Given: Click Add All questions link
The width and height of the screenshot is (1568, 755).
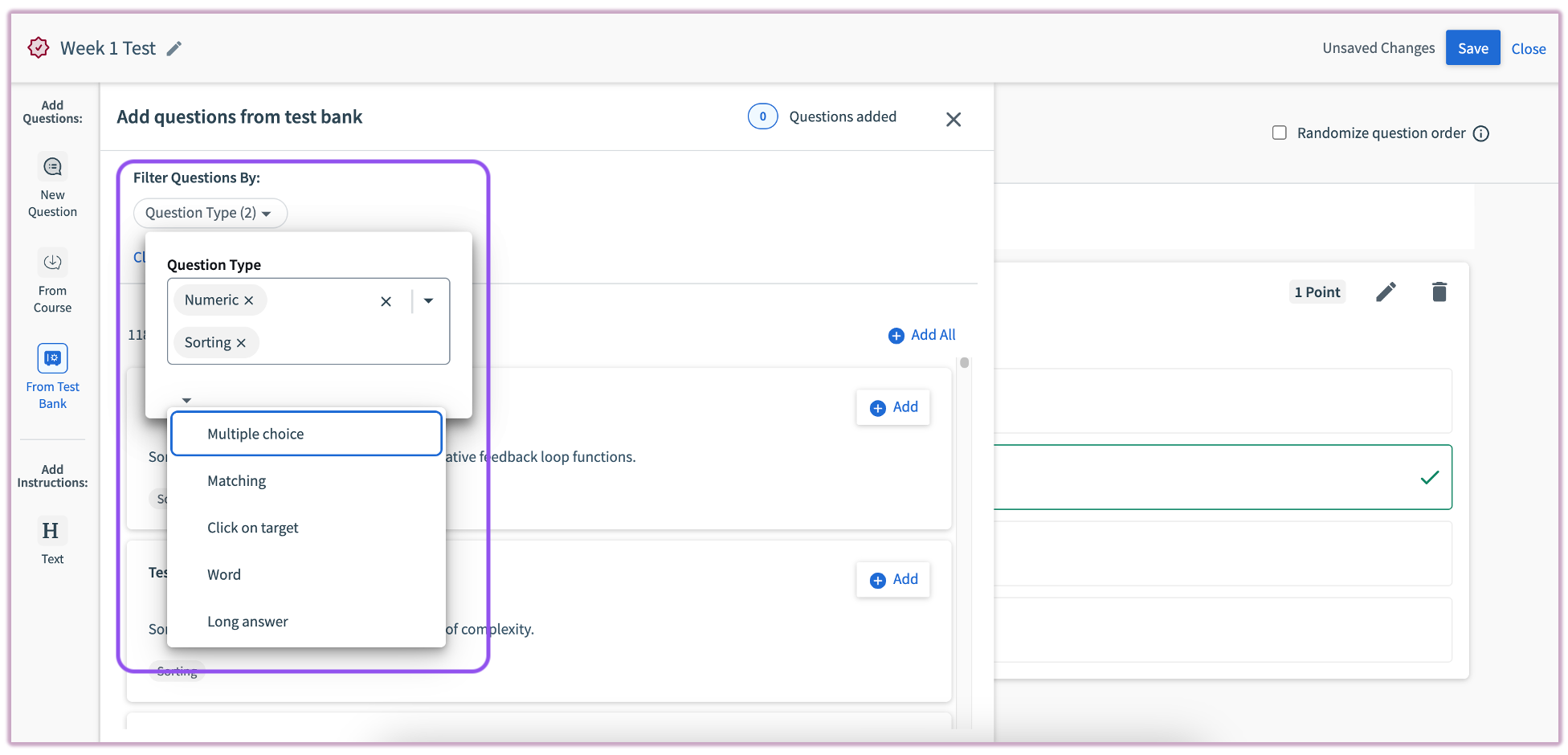Looking at the screenshot, I should click(x=922, y=336).
